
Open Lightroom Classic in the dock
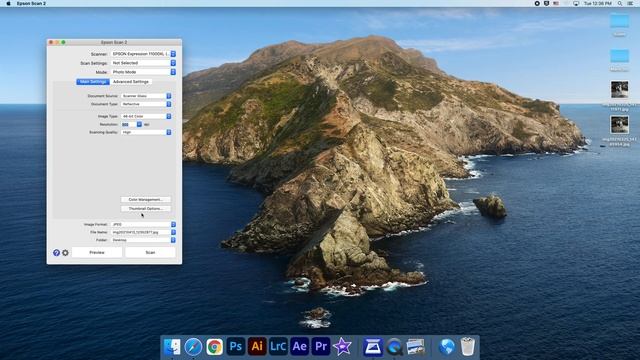(x=278, y=347)
